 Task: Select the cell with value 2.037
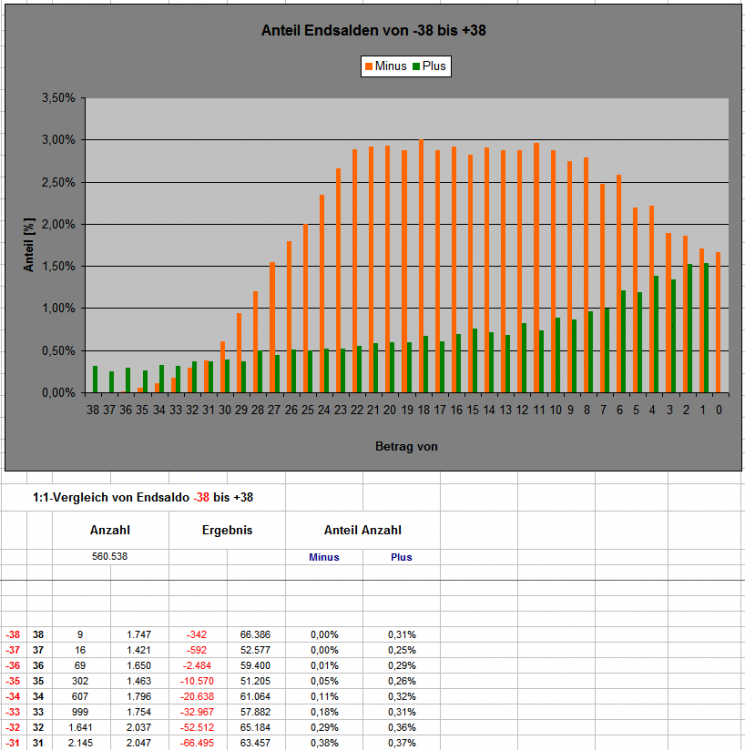[x=140, y=728]
